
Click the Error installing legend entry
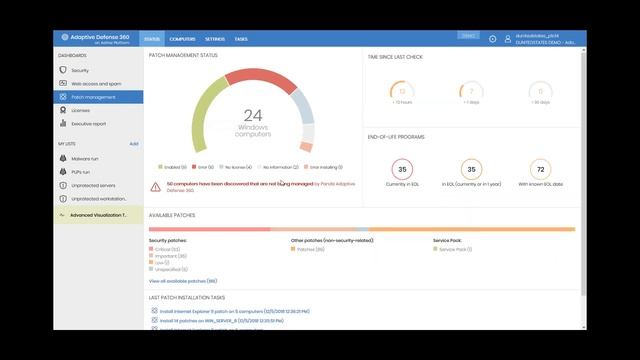[x=323, y=167]
